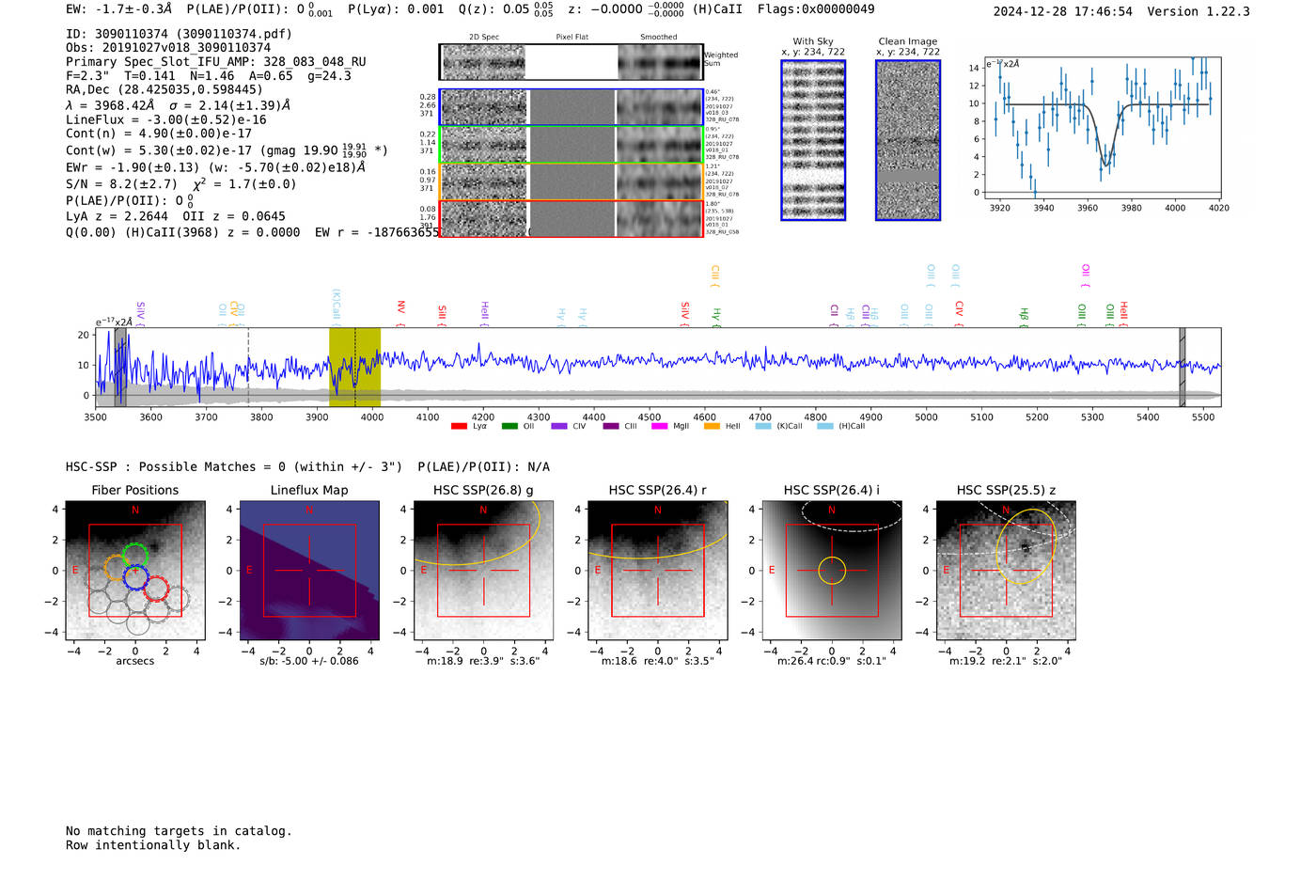Click the magenta MgII legend swatch
1316x896 pixels.
[x=659, y=427]
